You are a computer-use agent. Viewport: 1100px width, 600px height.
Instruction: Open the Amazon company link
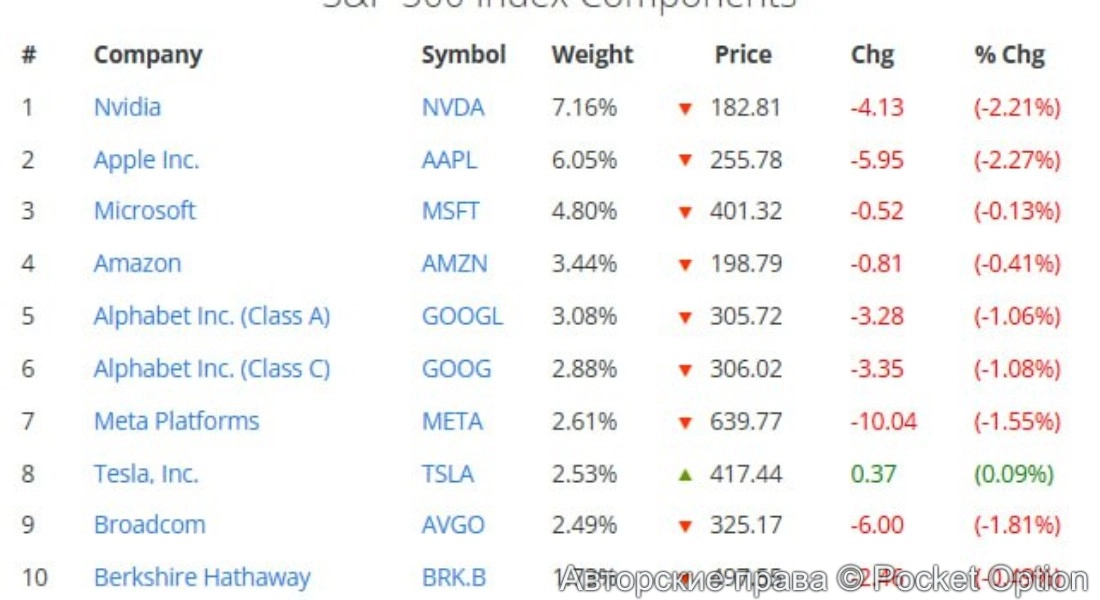[137, 264]
